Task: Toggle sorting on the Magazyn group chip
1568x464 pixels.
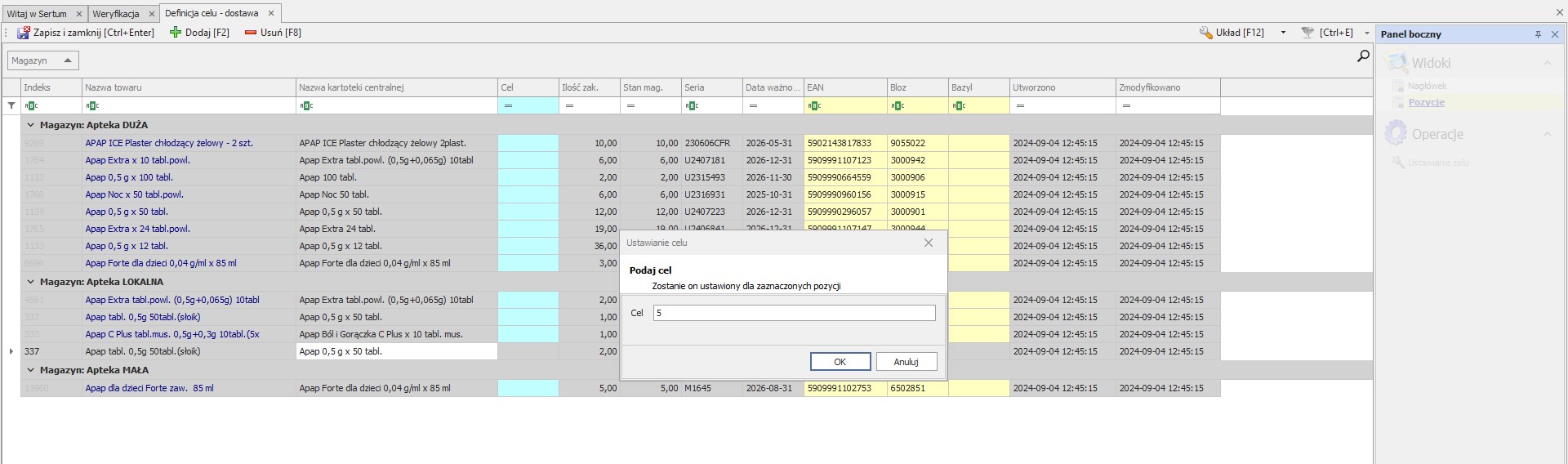Action: tap(43, 60)
